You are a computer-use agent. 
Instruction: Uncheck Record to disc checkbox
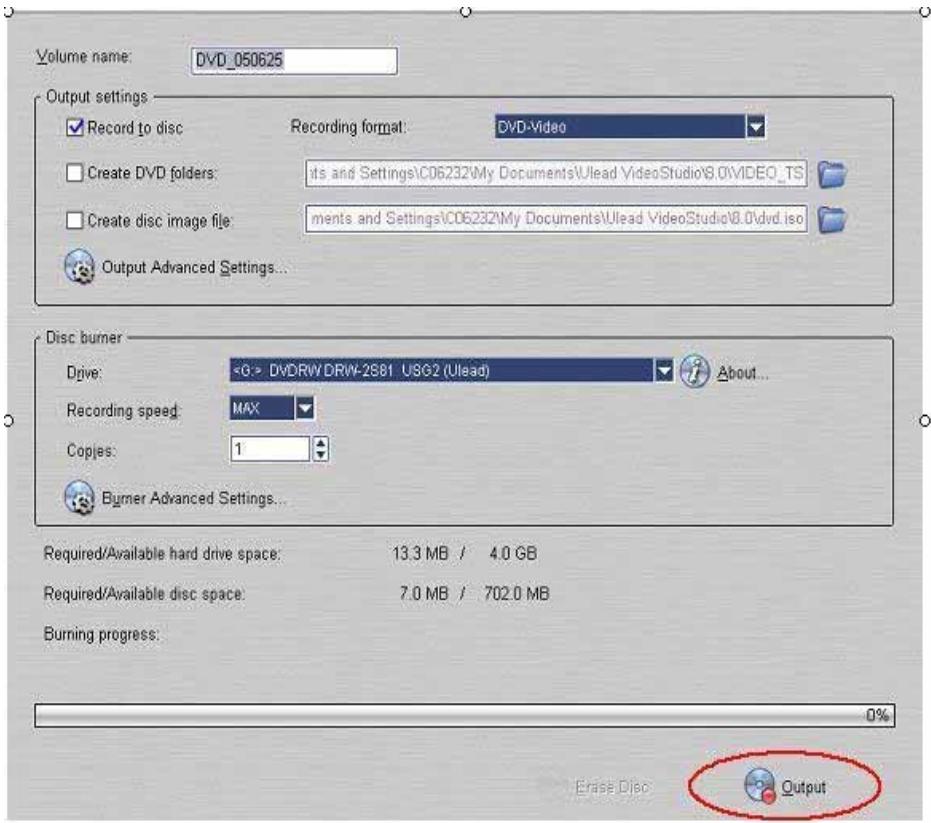pyautogui.click(x=75, y=127)
